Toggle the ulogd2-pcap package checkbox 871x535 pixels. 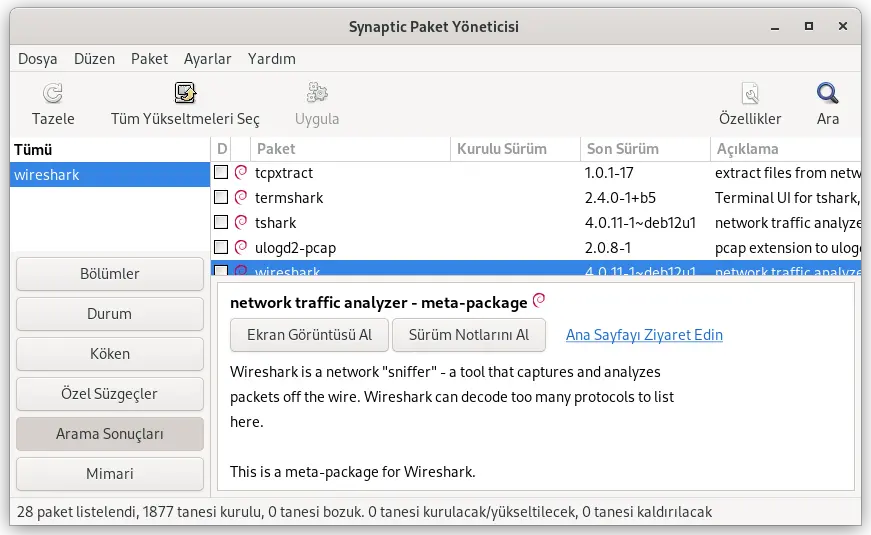[x=221, y=247]
